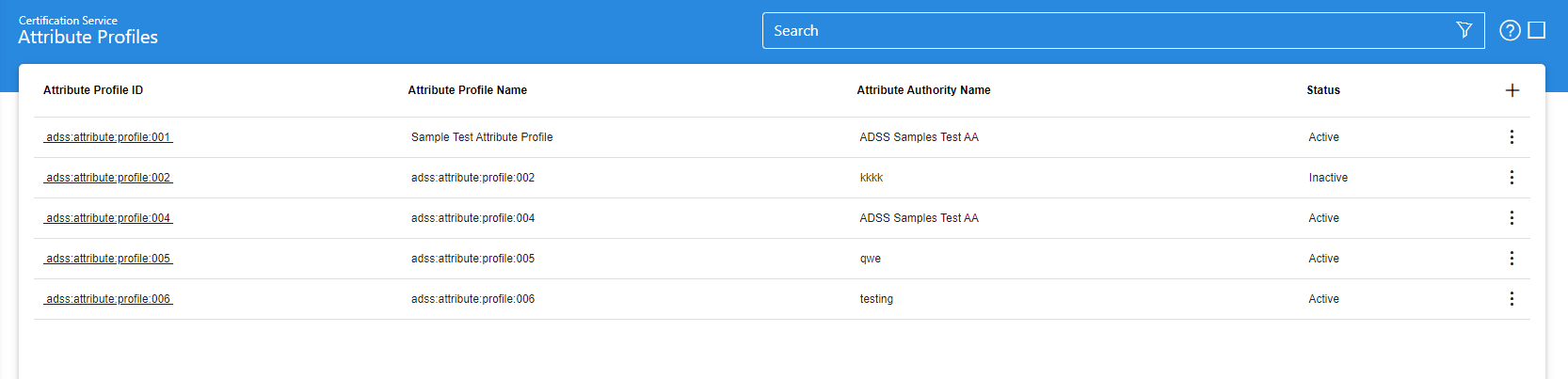This screenshot has height=379, width=1568.
Task: Open adss:attribute:profile:002 link
Action: (x=108, y=178)
